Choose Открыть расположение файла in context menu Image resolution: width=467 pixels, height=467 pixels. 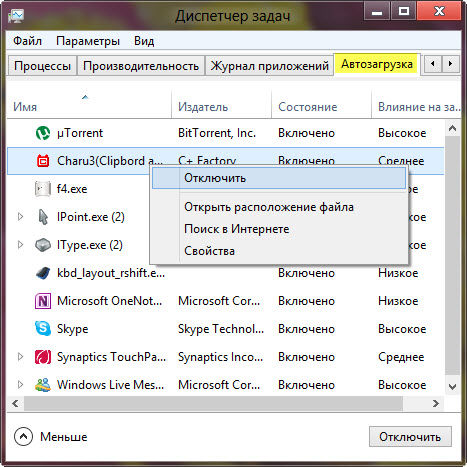[x=279, y=207]
